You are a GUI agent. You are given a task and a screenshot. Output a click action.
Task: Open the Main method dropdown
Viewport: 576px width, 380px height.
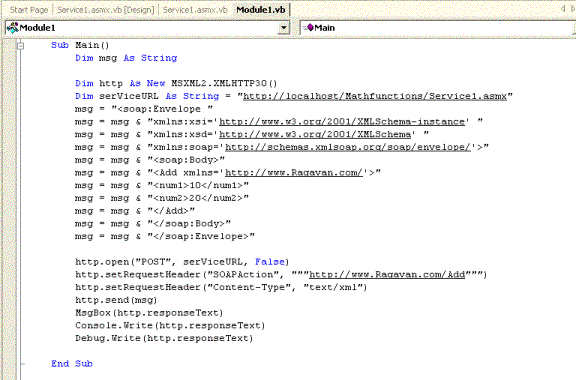tap(438, 28)
